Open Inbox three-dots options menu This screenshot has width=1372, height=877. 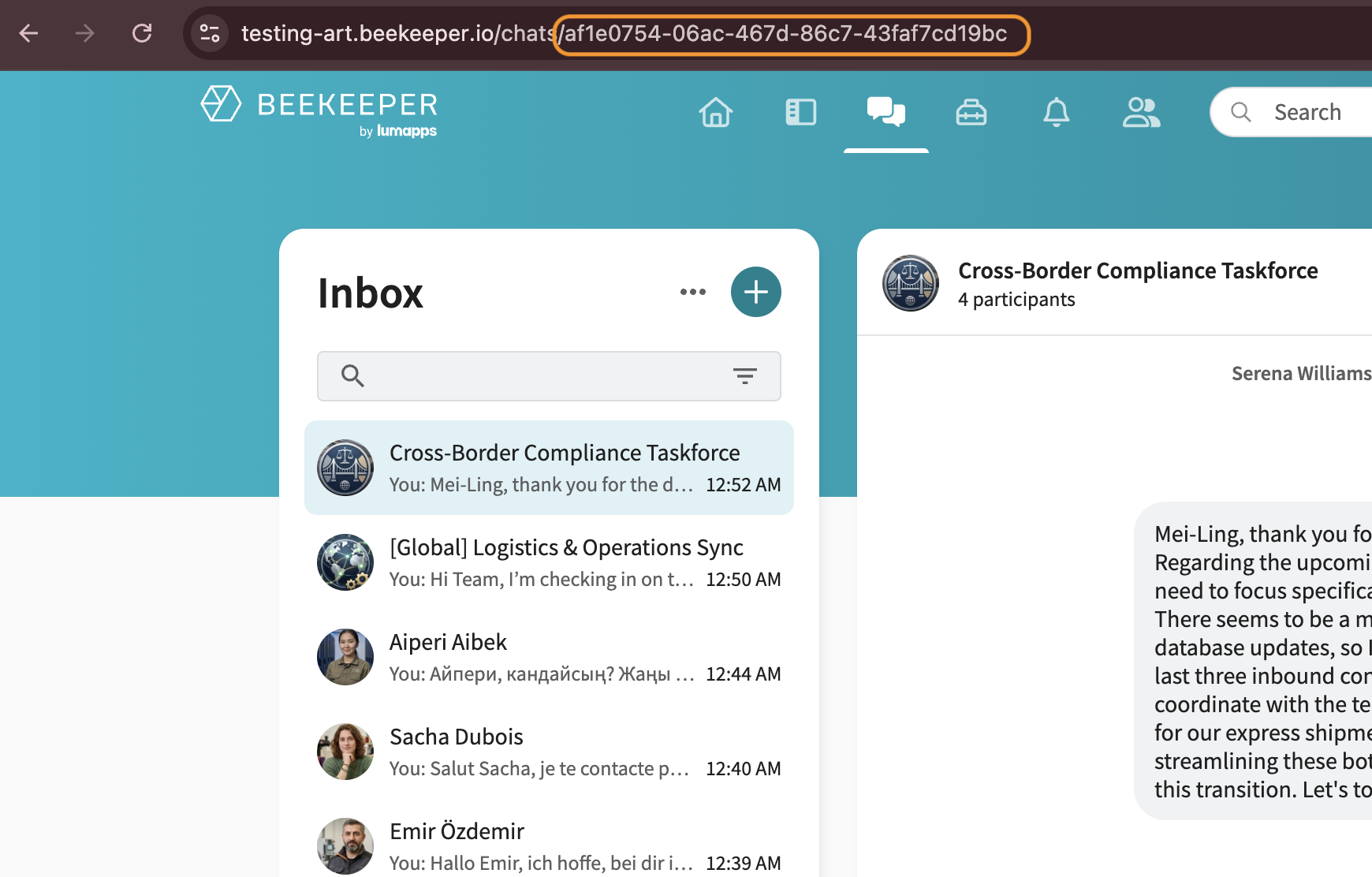(693, 292)
